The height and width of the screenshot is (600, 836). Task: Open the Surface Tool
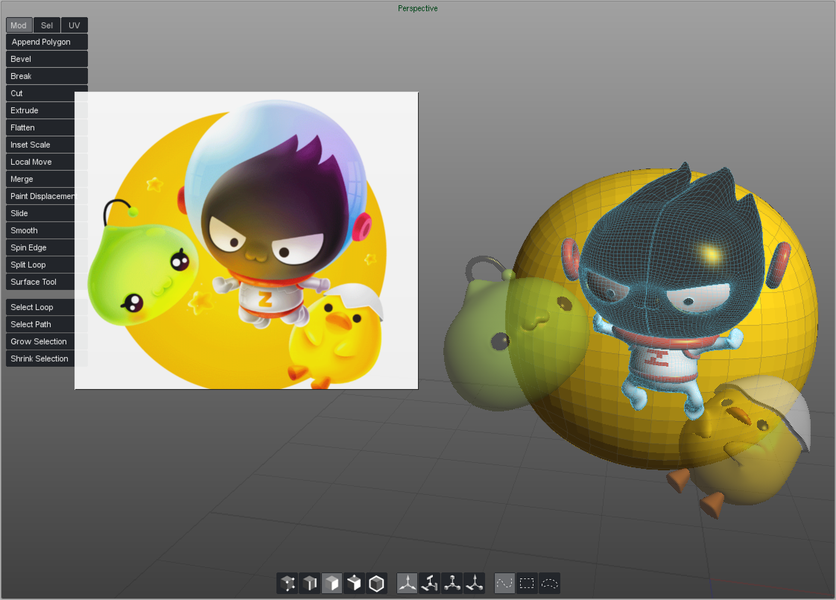click(x=41, y=282)
